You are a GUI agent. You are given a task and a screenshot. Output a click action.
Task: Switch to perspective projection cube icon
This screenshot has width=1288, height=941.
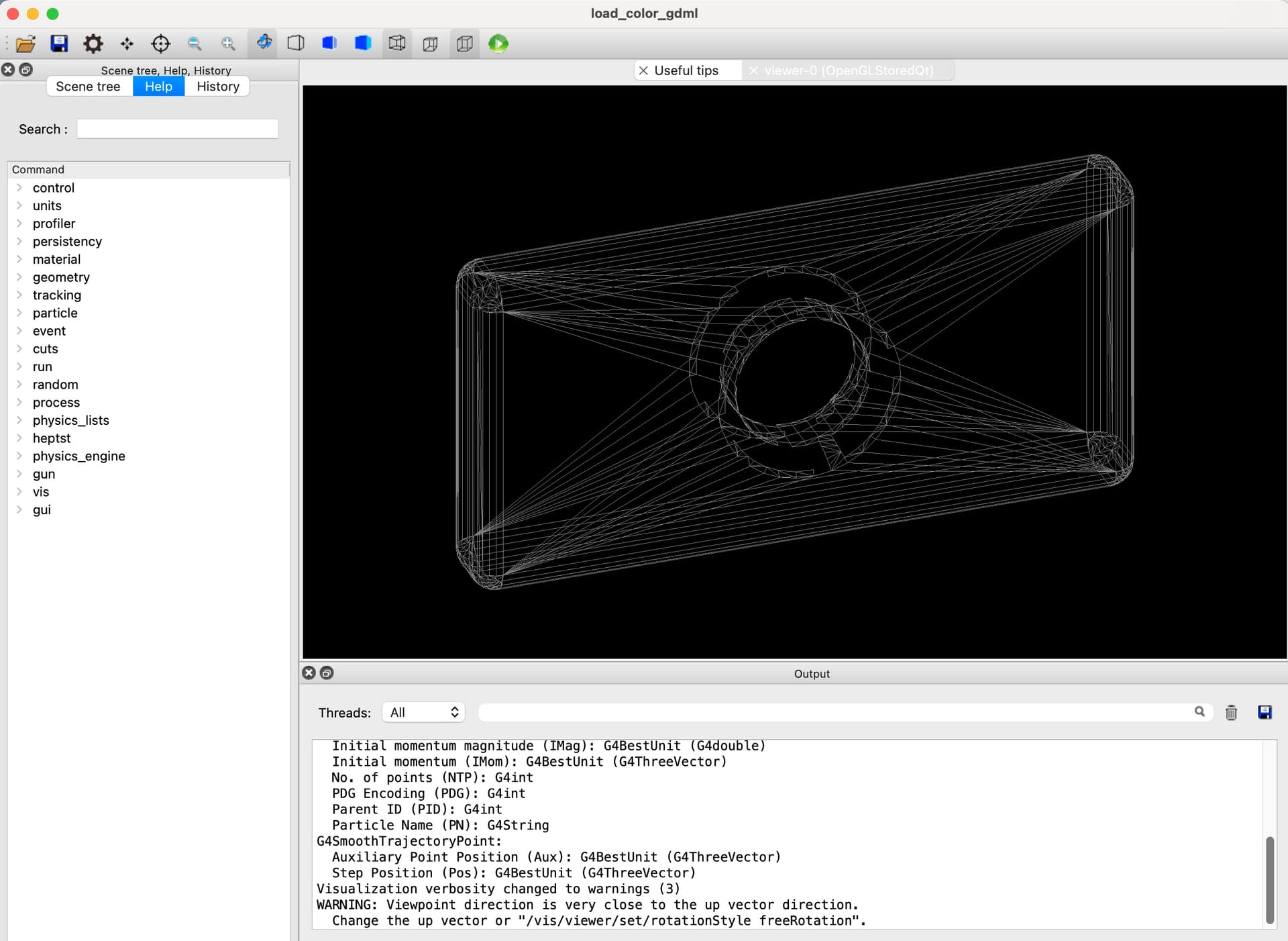[431, 44]
